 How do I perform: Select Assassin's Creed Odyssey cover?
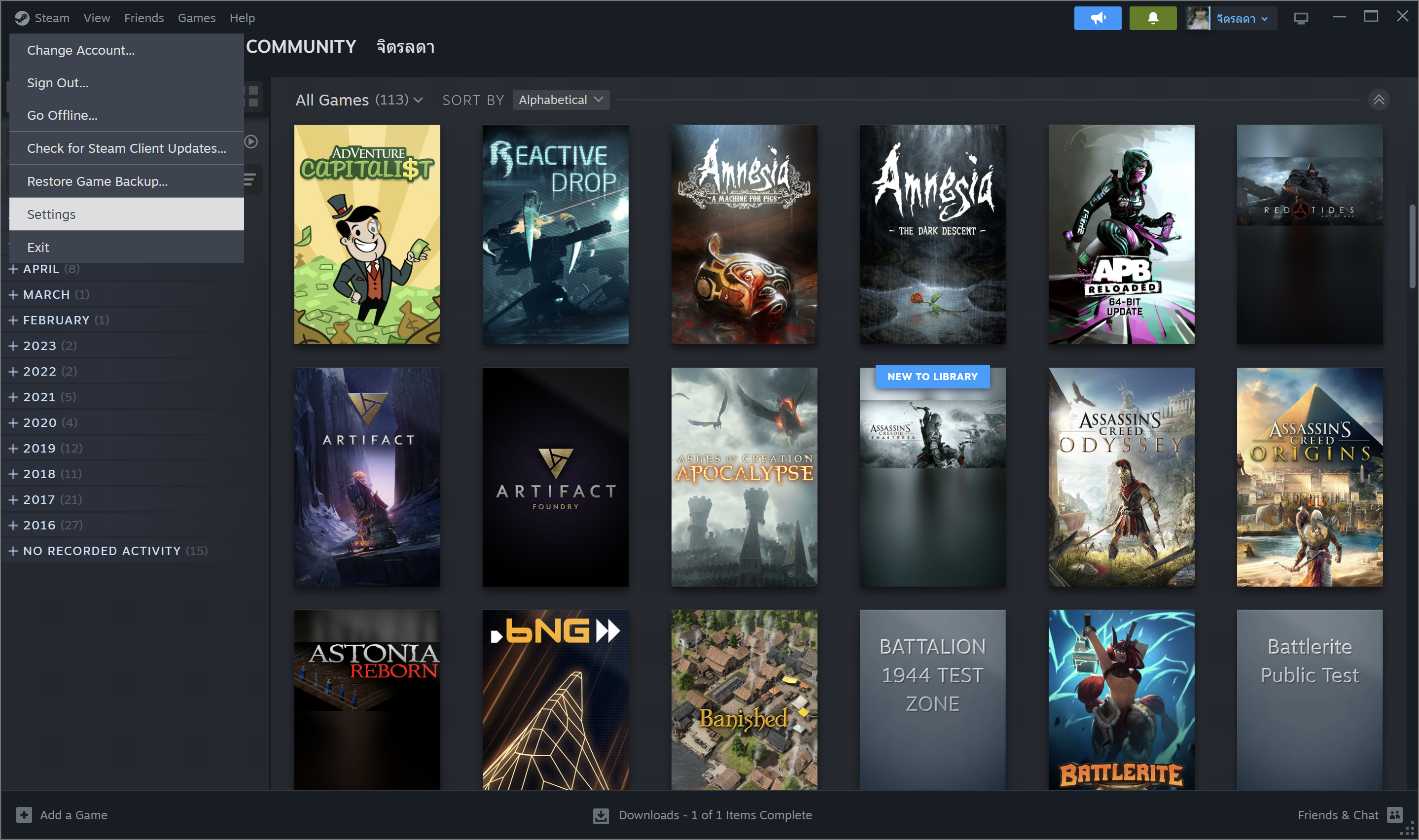pyautogui.click(x=1121, y=477)
